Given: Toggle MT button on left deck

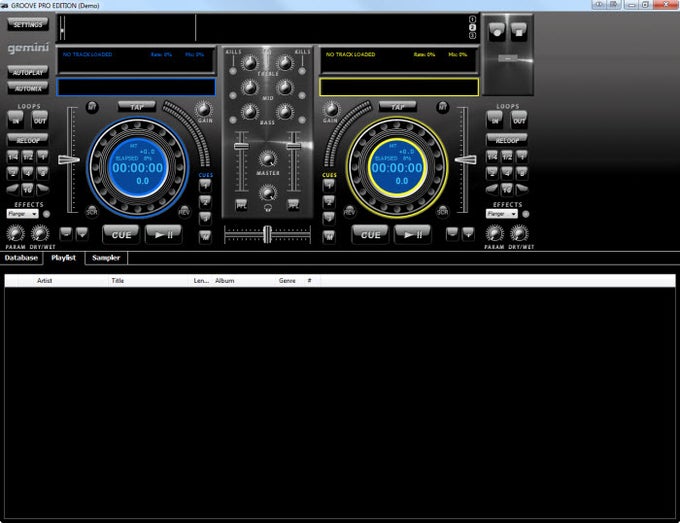Looking at the screenshot, I should pyautogui.click(x=92, y=107).
